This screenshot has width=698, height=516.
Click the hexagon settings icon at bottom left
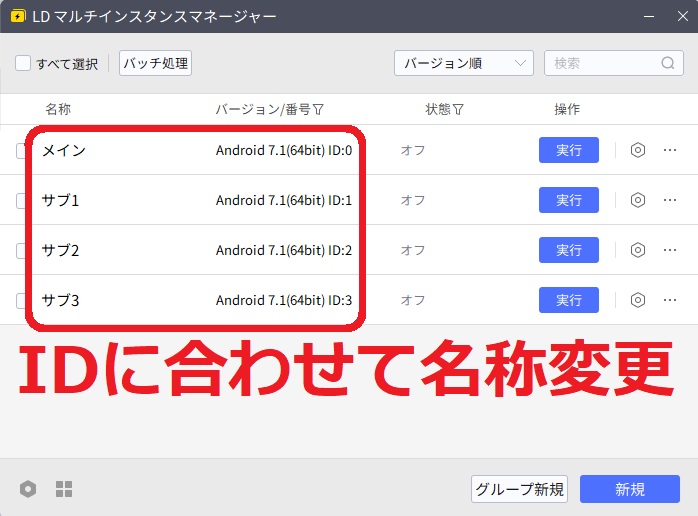point(28,489)
